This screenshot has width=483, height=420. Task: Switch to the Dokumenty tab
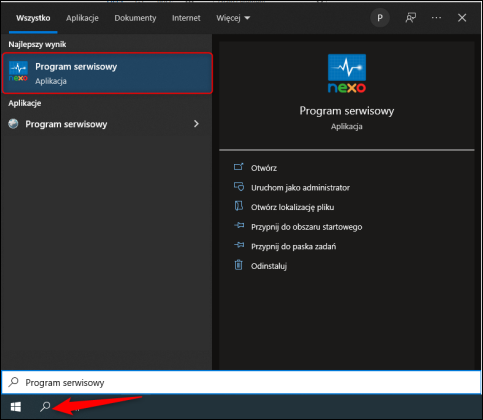(135, 18)
